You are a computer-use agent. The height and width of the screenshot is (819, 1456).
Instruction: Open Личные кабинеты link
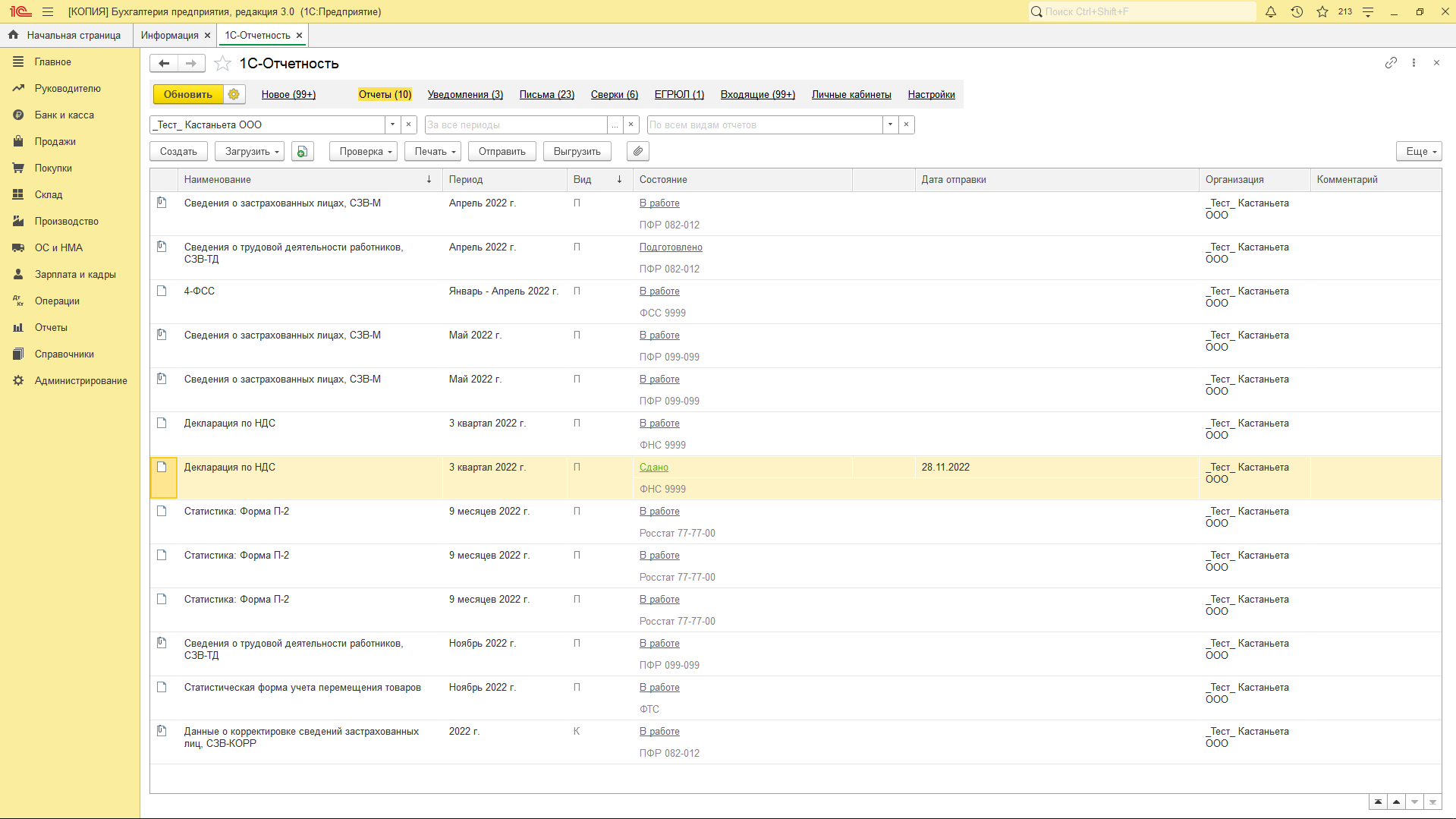851,95
